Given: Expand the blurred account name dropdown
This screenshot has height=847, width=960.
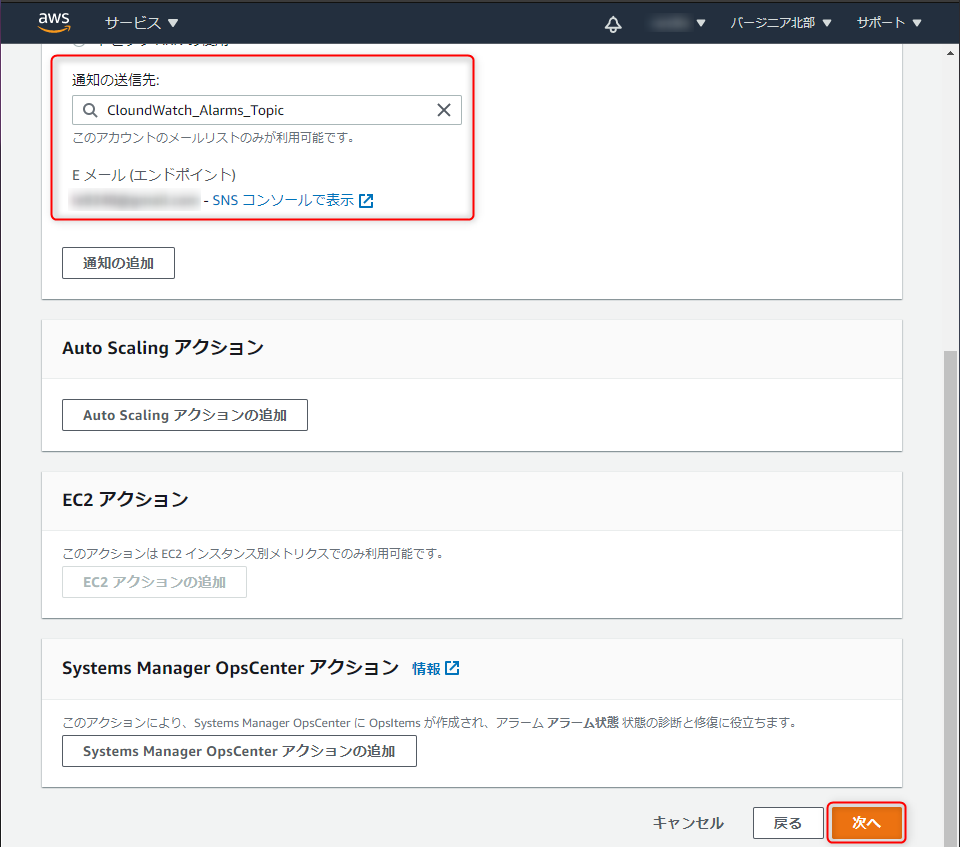Looking at the screenshot, I should pos(678,23).
